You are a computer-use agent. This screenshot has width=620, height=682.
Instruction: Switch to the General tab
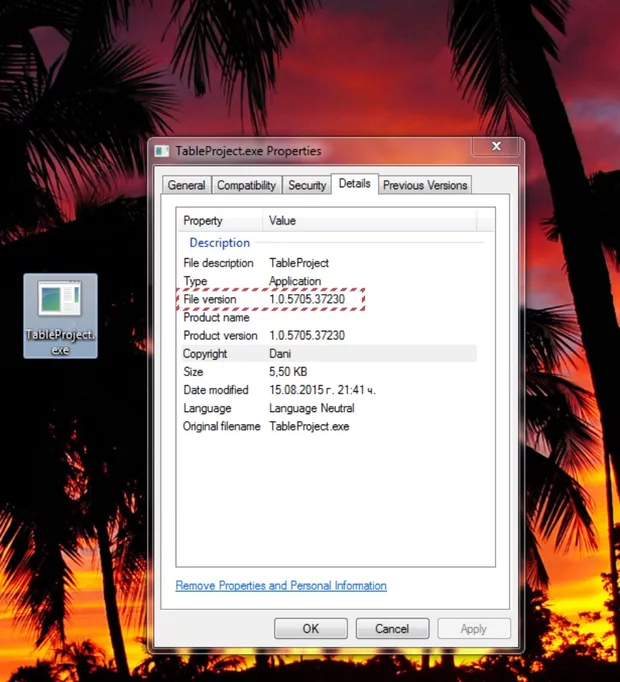[186, 185]
